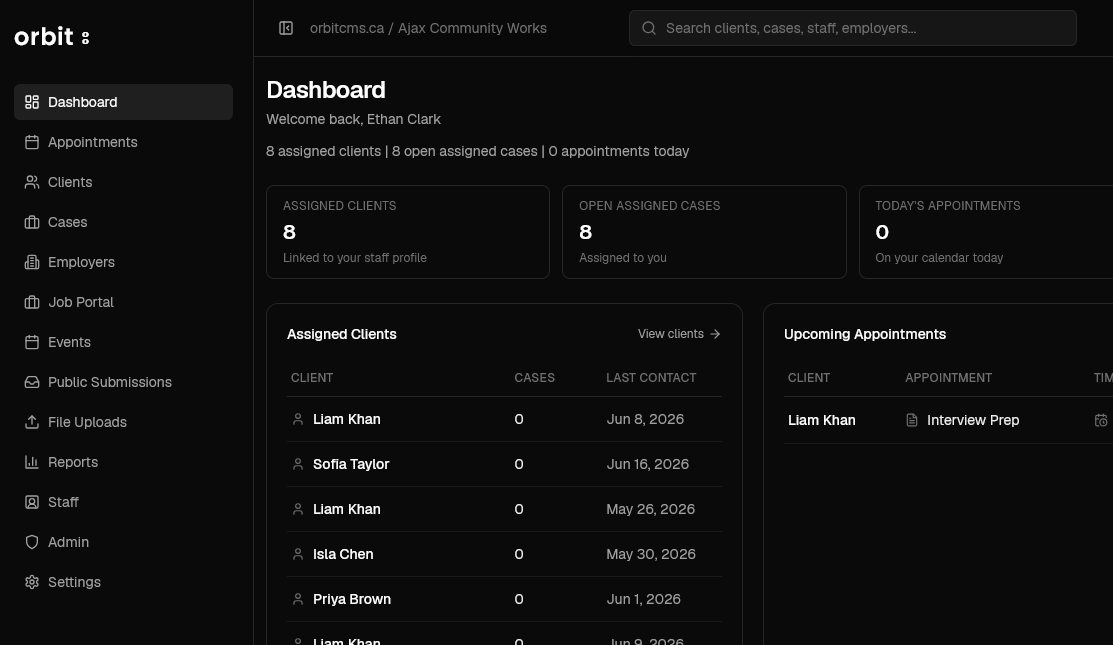The image size is (1113, 645).
Task: Open Priya Brown client row
Action: click(x=504, y=599)
